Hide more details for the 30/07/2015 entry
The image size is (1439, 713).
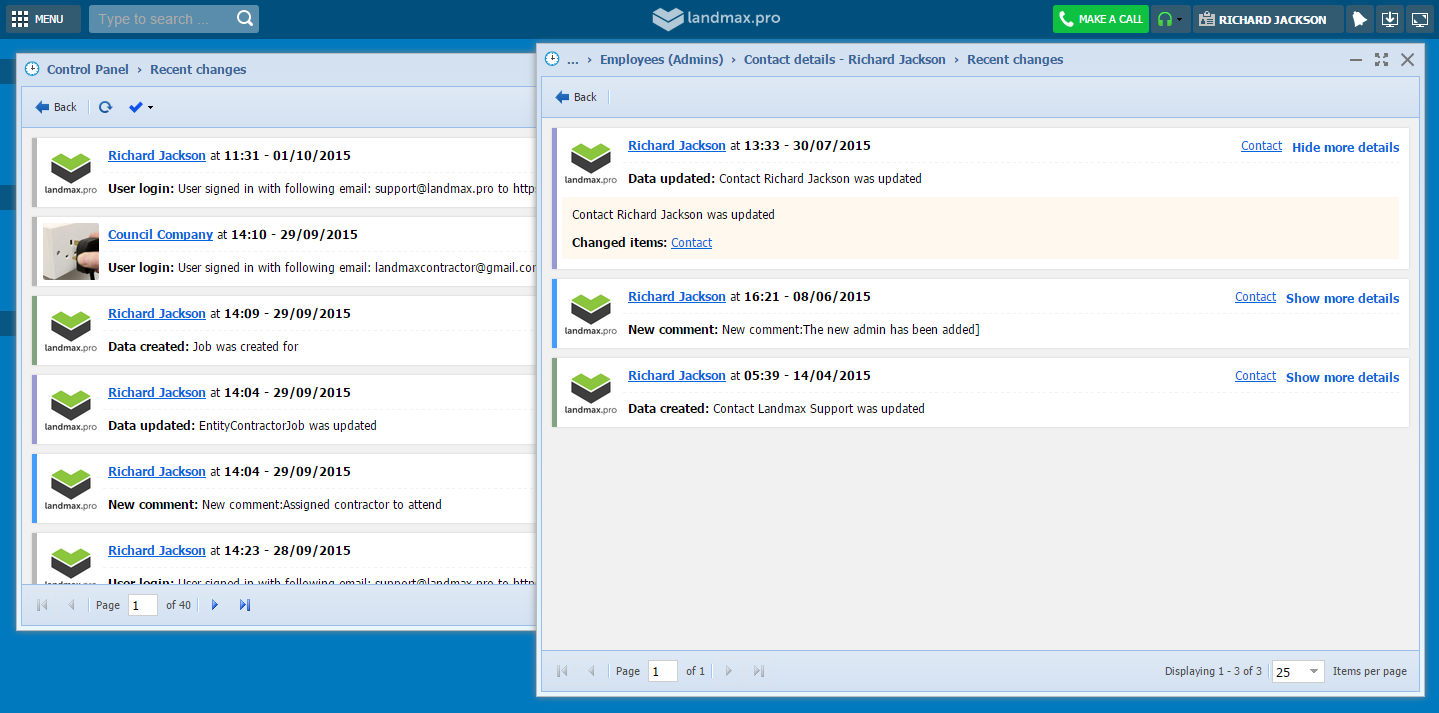pyautogui.click(x=1345, y=147)
